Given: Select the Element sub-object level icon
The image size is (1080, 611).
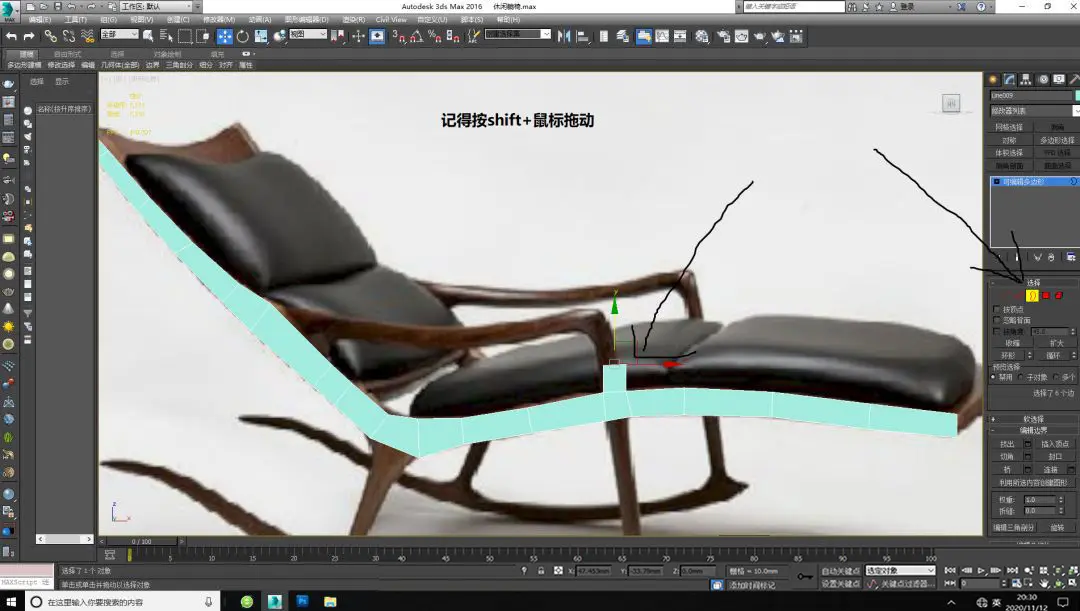Looking at the screenshot, I should [1059, 296].
